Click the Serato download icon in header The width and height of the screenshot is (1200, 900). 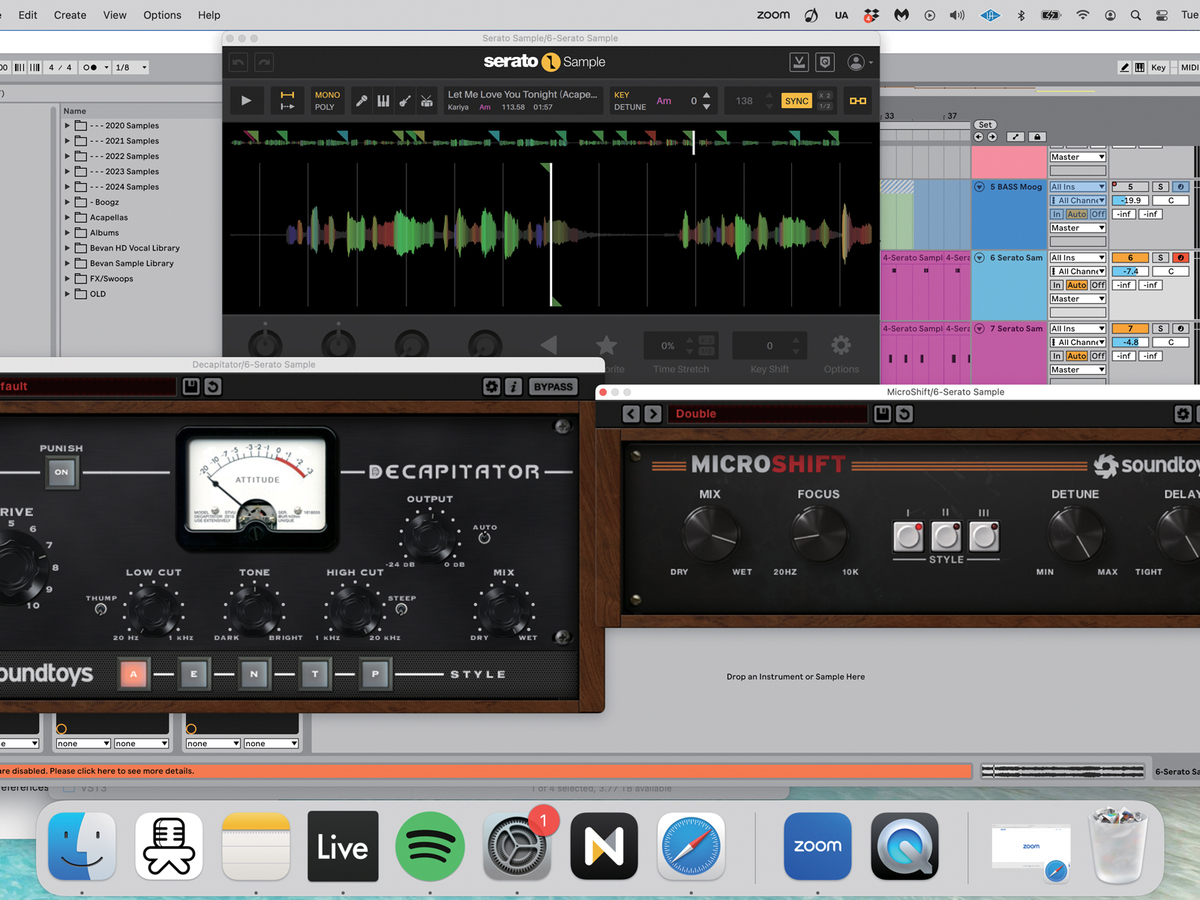(799, 62)
